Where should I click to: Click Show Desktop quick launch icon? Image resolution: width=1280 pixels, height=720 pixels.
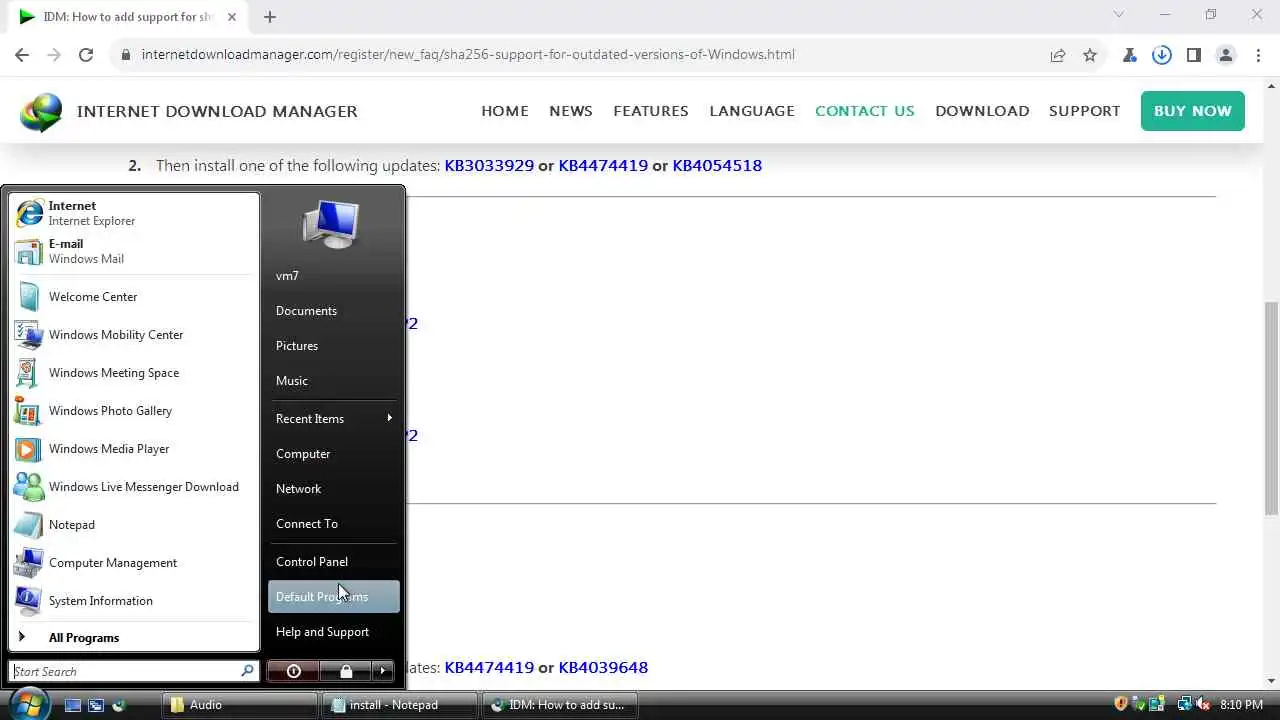[x=73, y=705]
